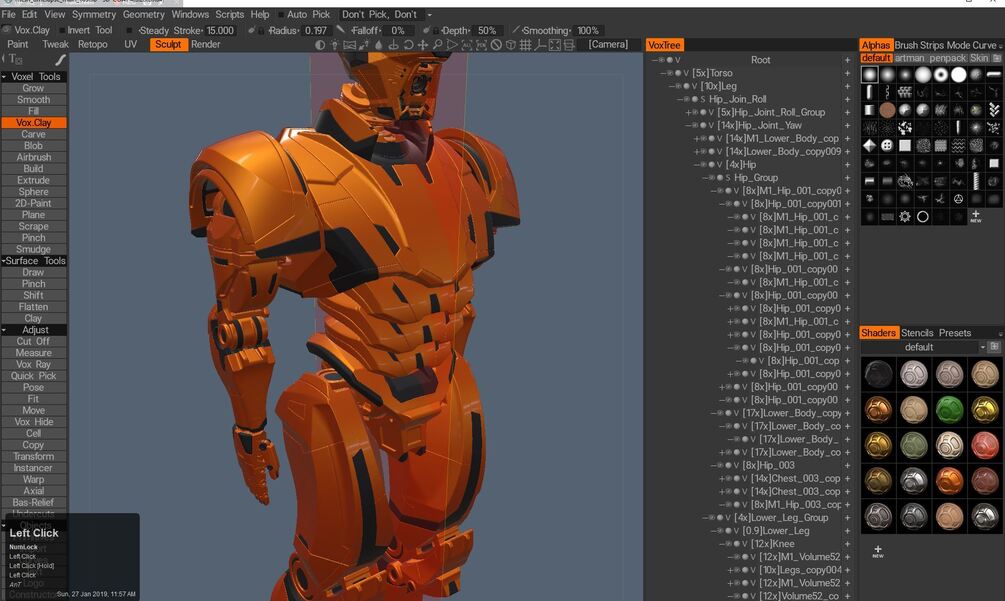
Task: Click the frame-all expand arrows icon
Action: point(554,45)
